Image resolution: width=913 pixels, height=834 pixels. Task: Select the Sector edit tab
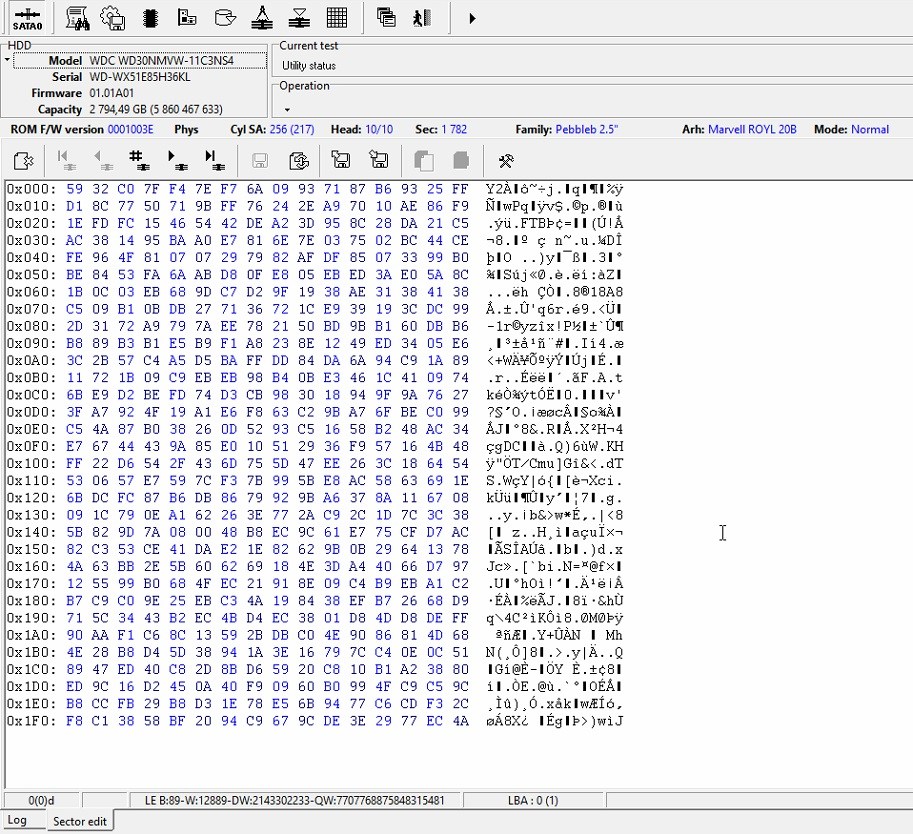click(80, 821)
